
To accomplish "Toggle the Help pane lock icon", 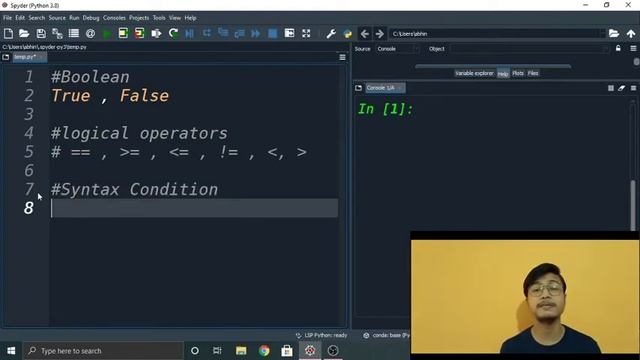I will (618, 49).
